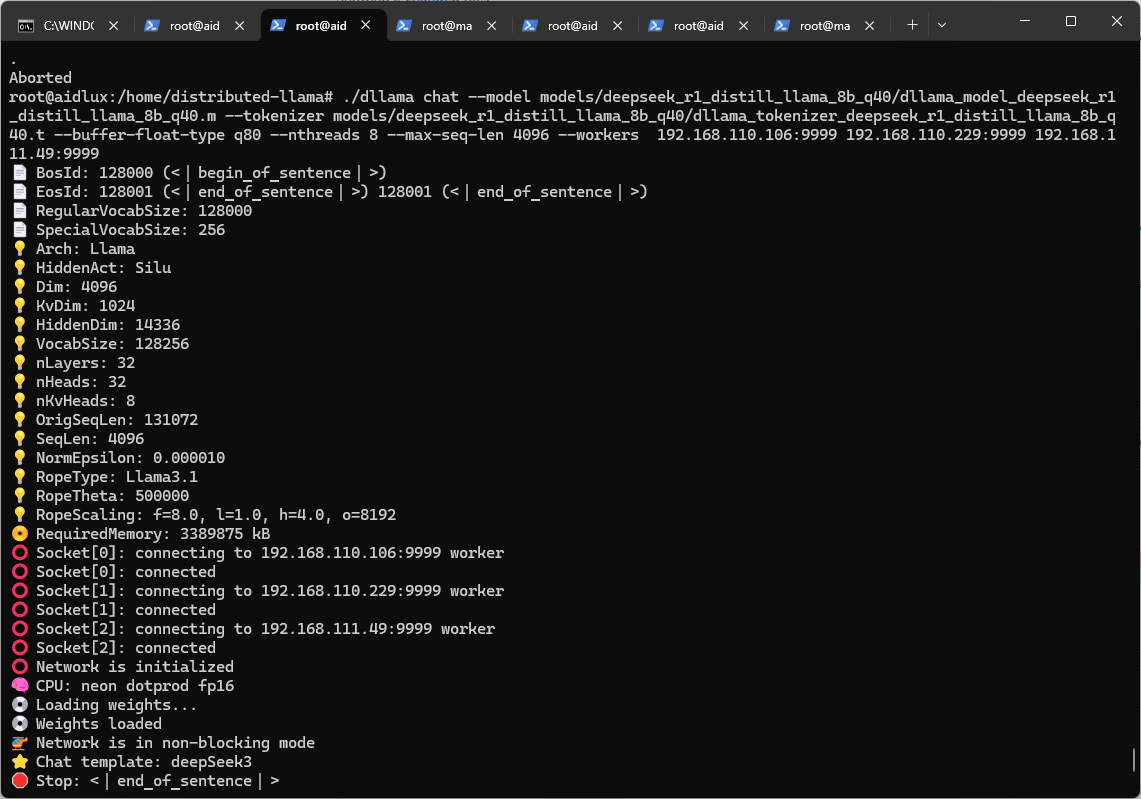Click the 'NormEpsilon: 0.000010' text
1141x799 pixels.
pyautogui.click(x=130, y=457)
